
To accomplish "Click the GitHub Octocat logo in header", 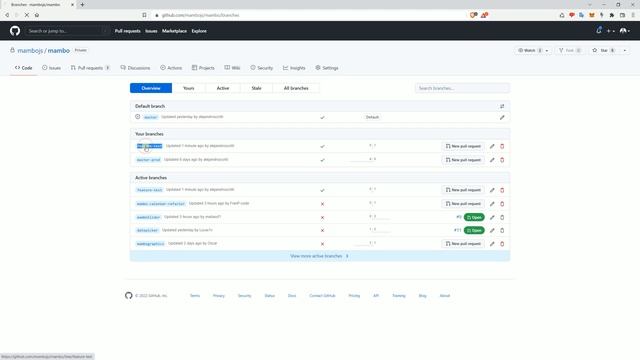I will pos(15,31).
